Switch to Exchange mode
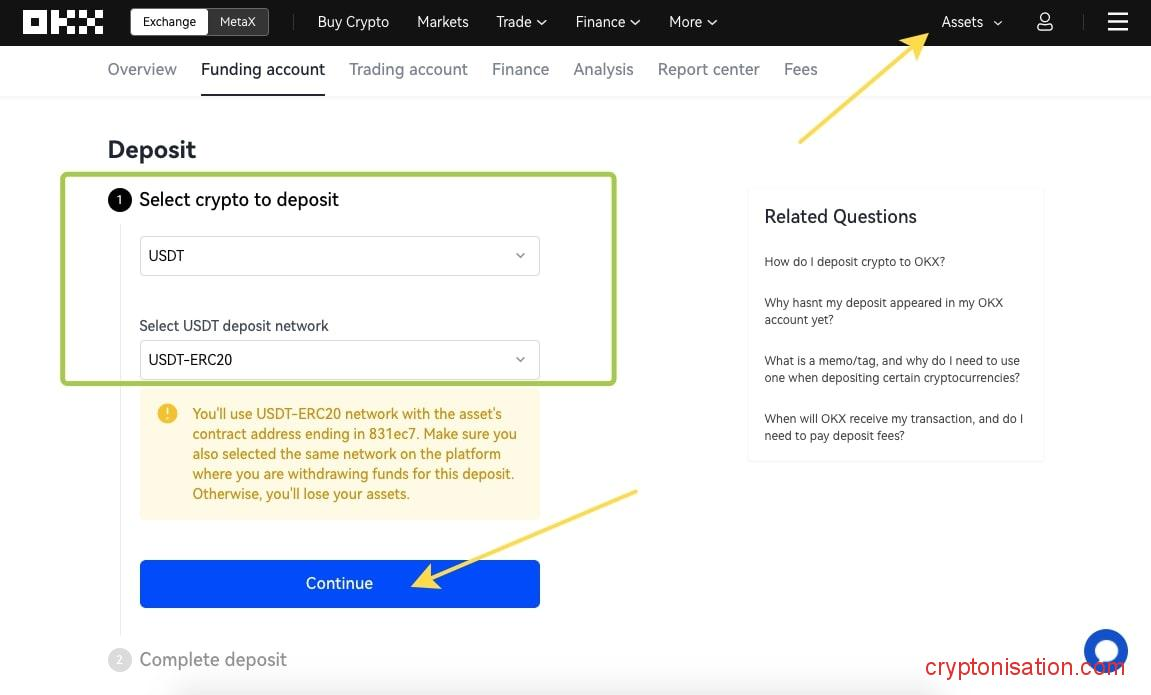Image resolution: width=1151 pixels, height=695 pixels. coord(169,22)
